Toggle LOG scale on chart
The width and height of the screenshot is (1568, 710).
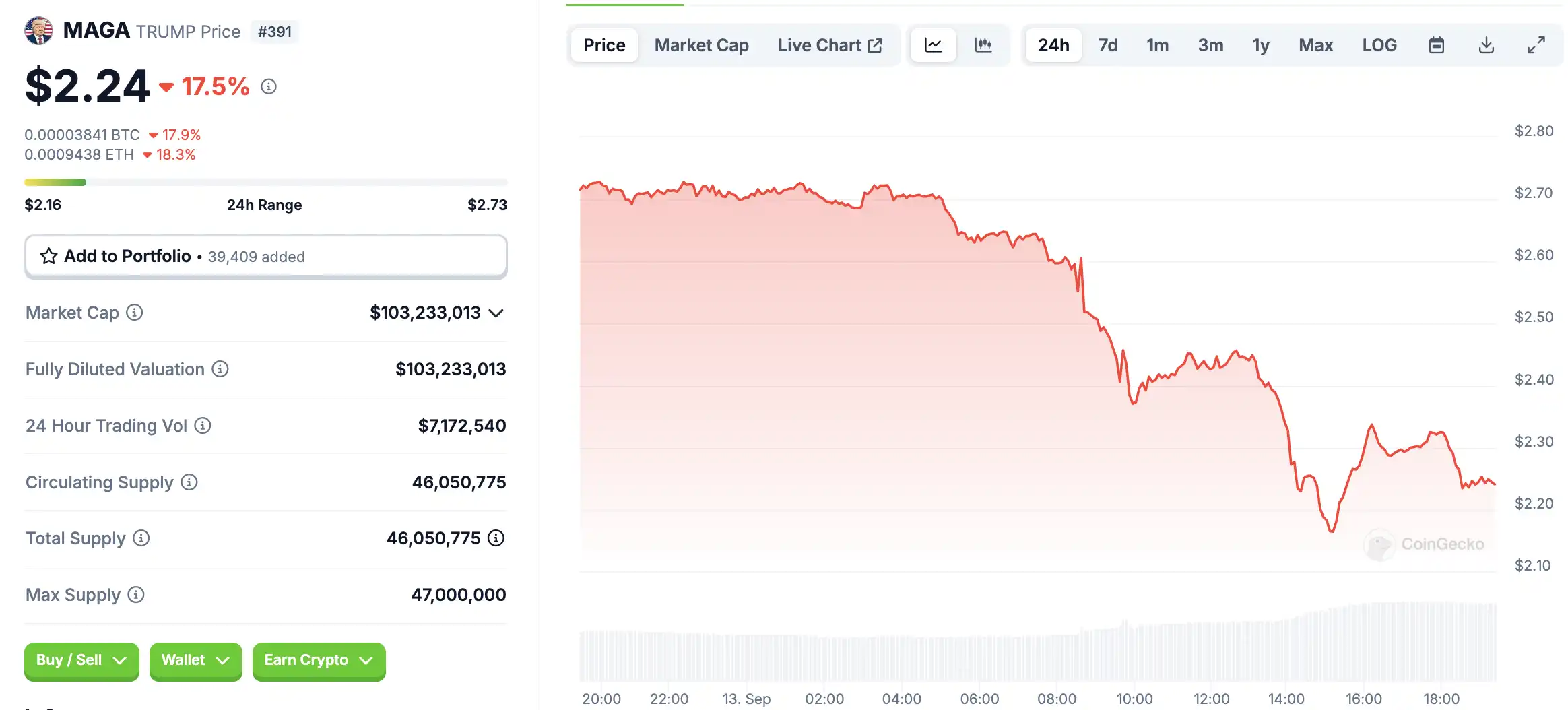[1379, 45]
